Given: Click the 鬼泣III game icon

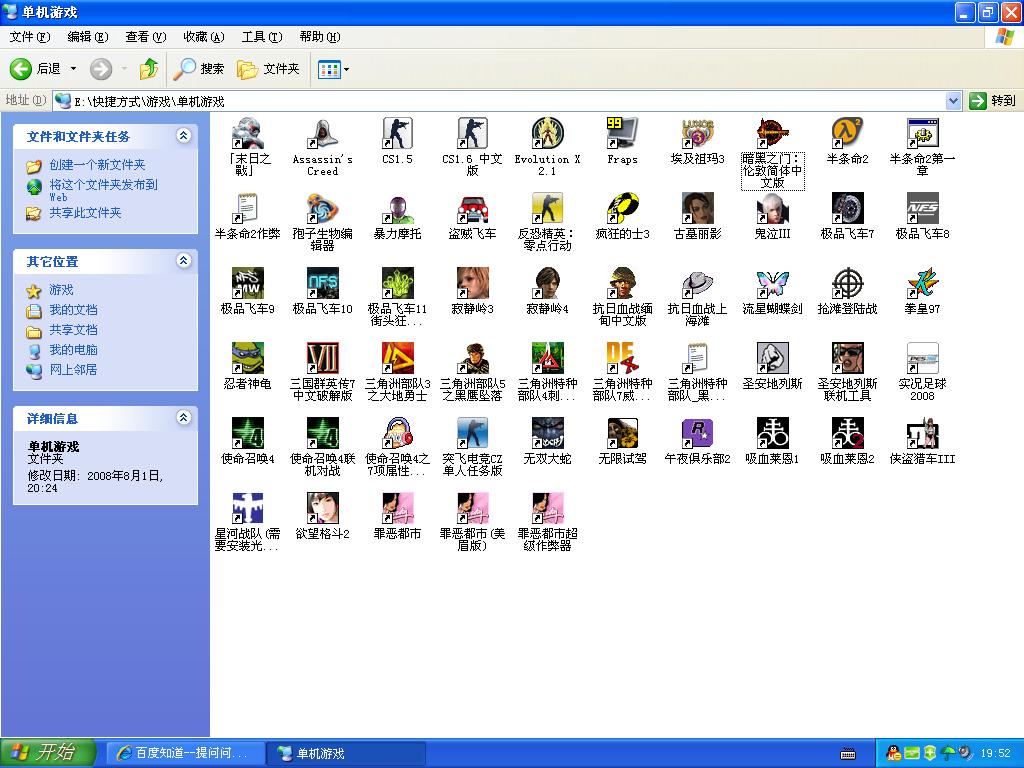Looking at the screenshot, I should tap(772, 209).
